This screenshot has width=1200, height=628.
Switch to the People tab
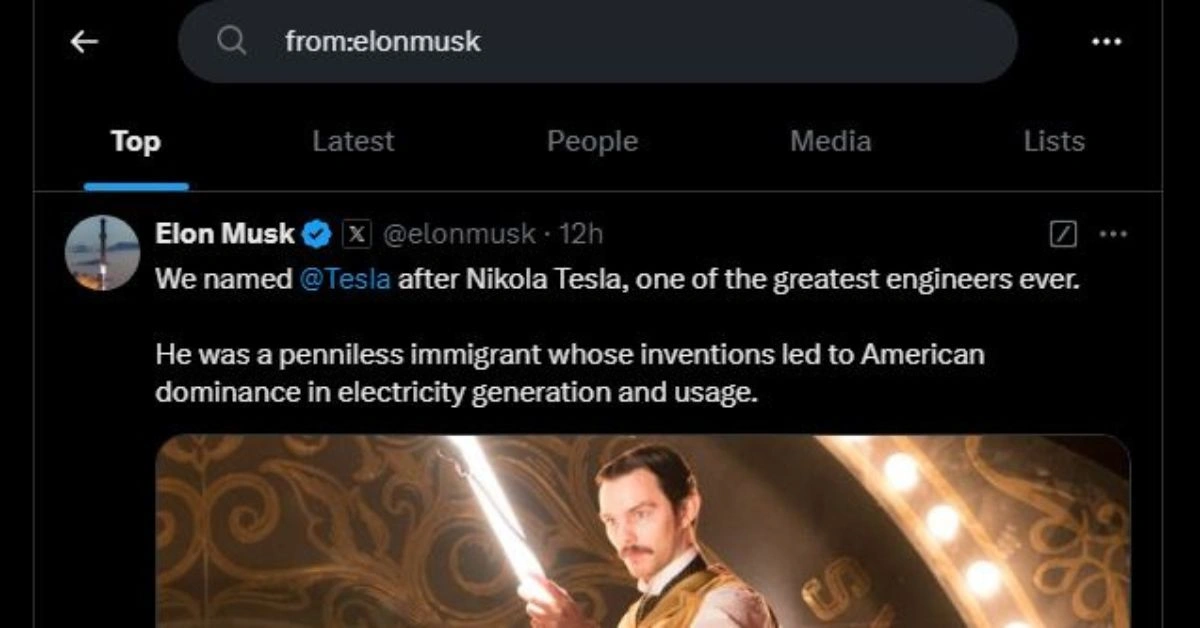[x=592, y=142]
